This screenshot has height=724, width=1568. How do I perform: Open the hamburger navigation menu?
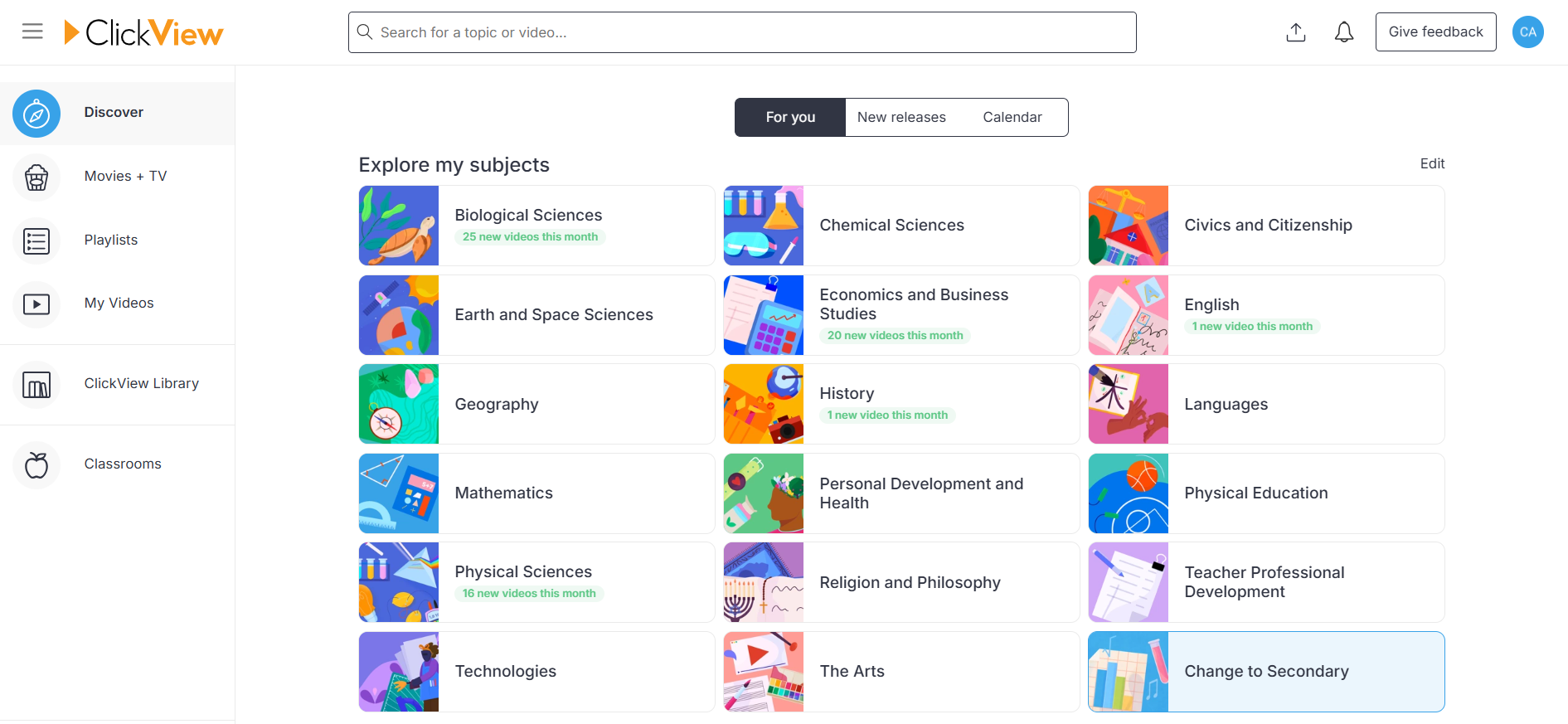point(32,32)
